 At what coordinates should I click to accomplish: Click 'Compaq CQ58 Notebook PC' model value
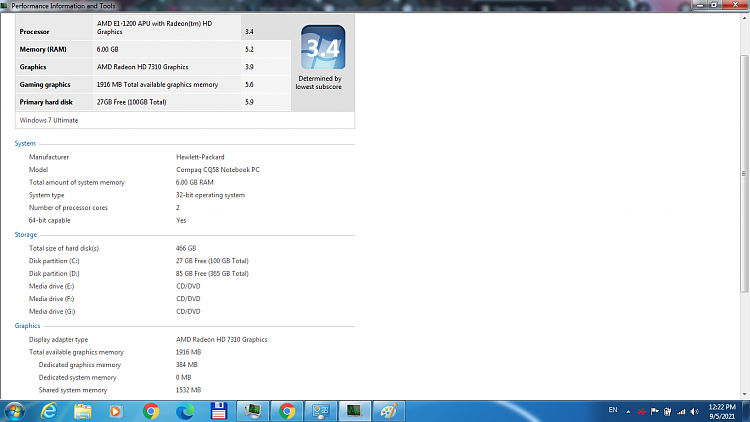[218, 169]
